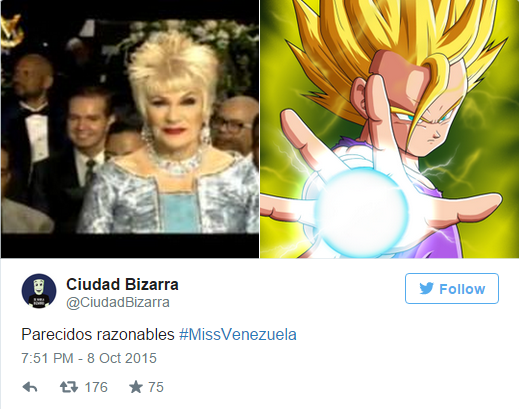The height and width of the screenshot is (409, 519).
Task: Click the reply arrow icon
Action: (30, 387)
